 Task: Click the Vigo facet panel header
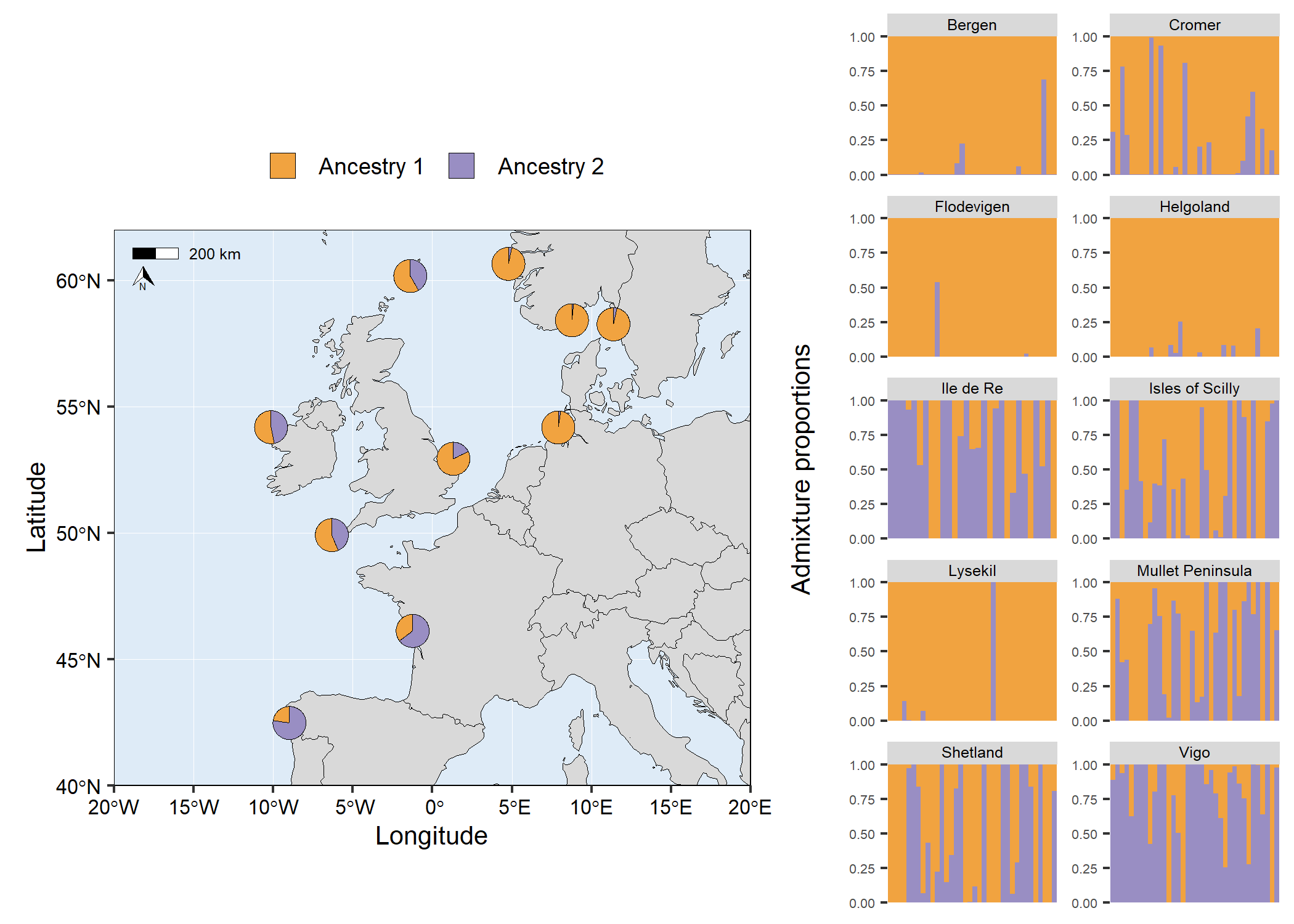[x=1194, y=752]
